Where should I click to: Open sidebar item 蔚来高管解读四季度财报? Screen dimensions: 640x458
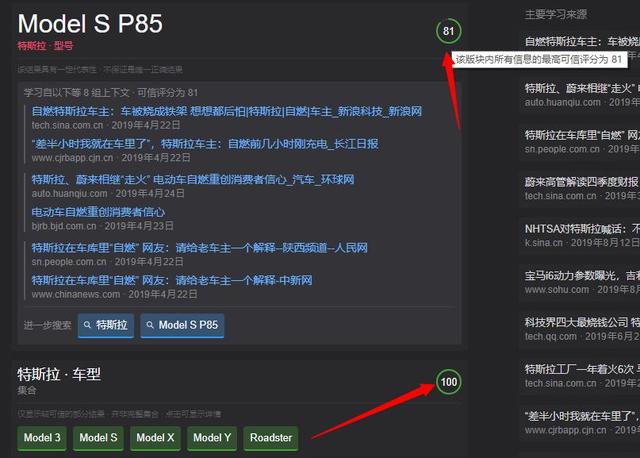click(582, 182)
